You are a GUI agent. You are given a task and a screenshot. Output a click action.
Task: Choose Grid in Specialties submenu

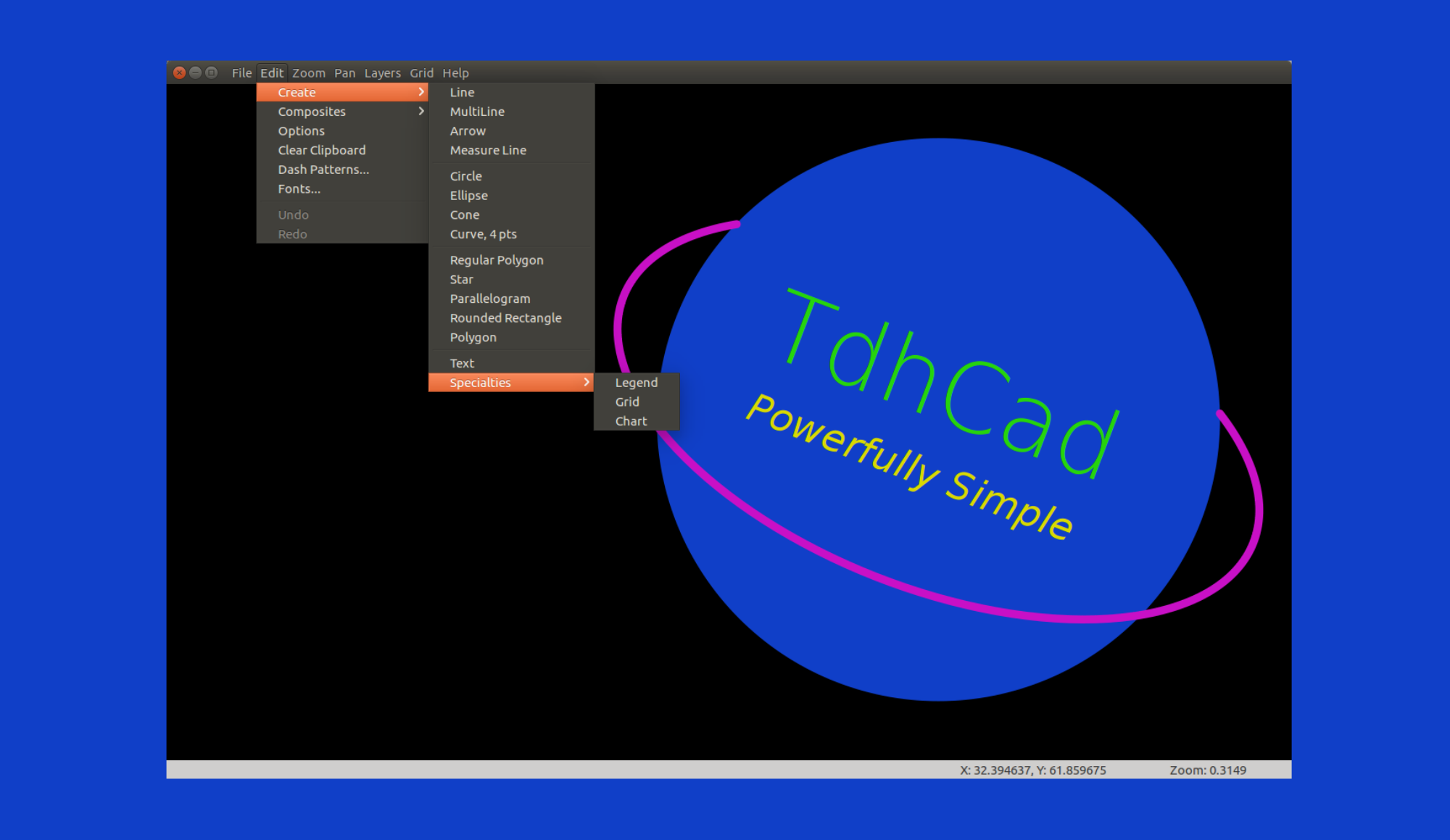[637, 402]
